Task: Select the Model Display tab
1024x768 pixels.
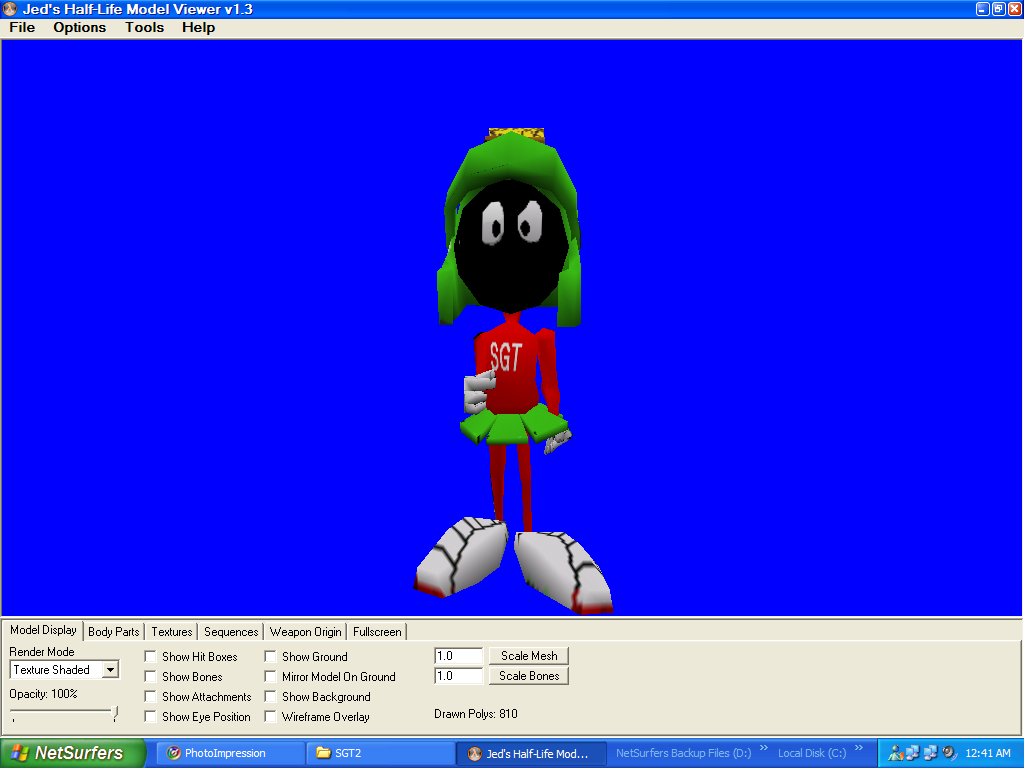Action: click(43, 630)
